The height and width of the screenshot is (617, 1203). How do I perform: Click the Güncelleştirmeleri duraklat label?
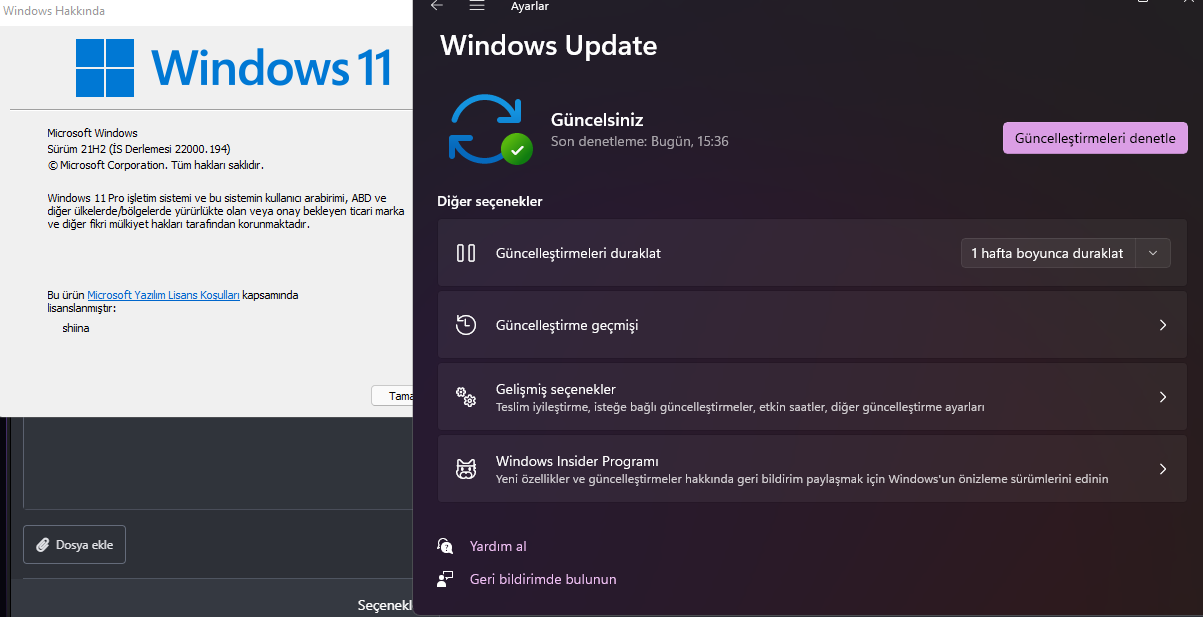tap(578, 253)
